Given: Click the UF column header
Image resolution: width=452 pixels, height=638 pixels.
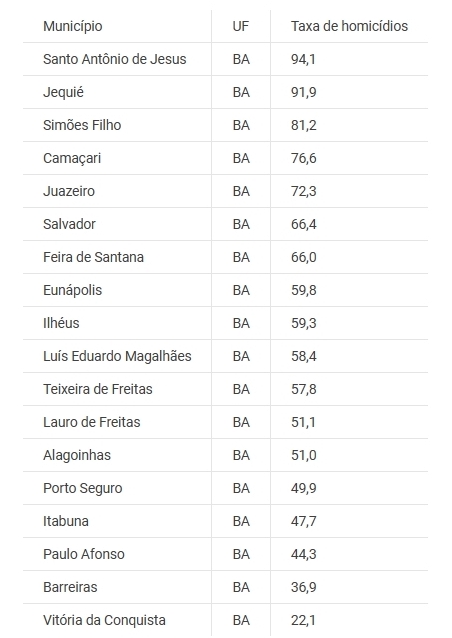Looking at the screenshot, I should click(x=240, y=26).
